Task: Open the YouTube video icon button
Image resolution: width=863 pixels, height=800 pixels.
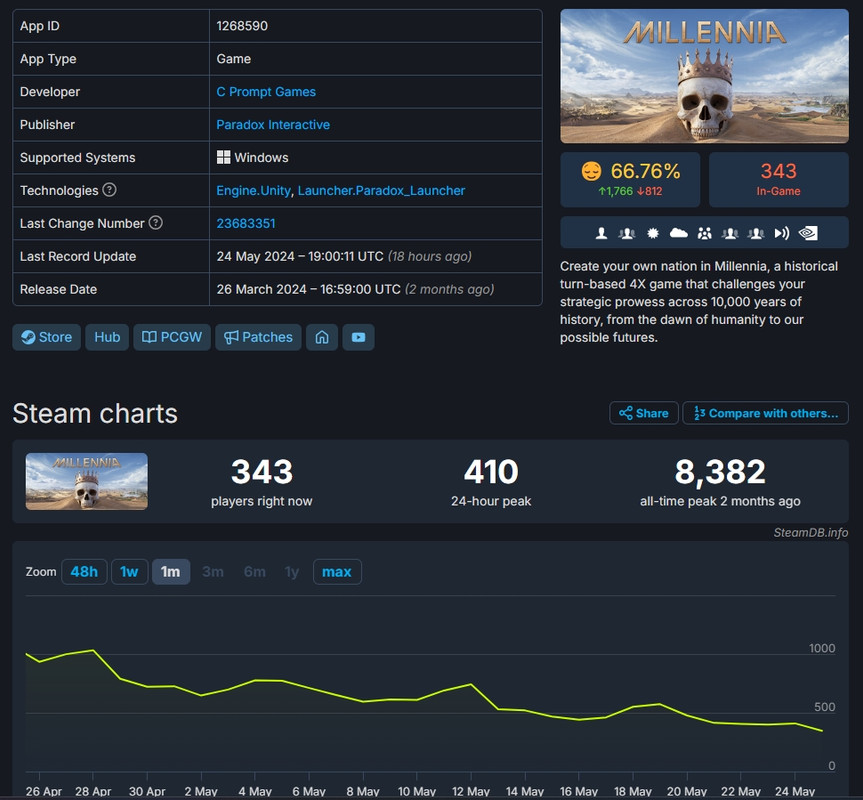Action: 358,337
